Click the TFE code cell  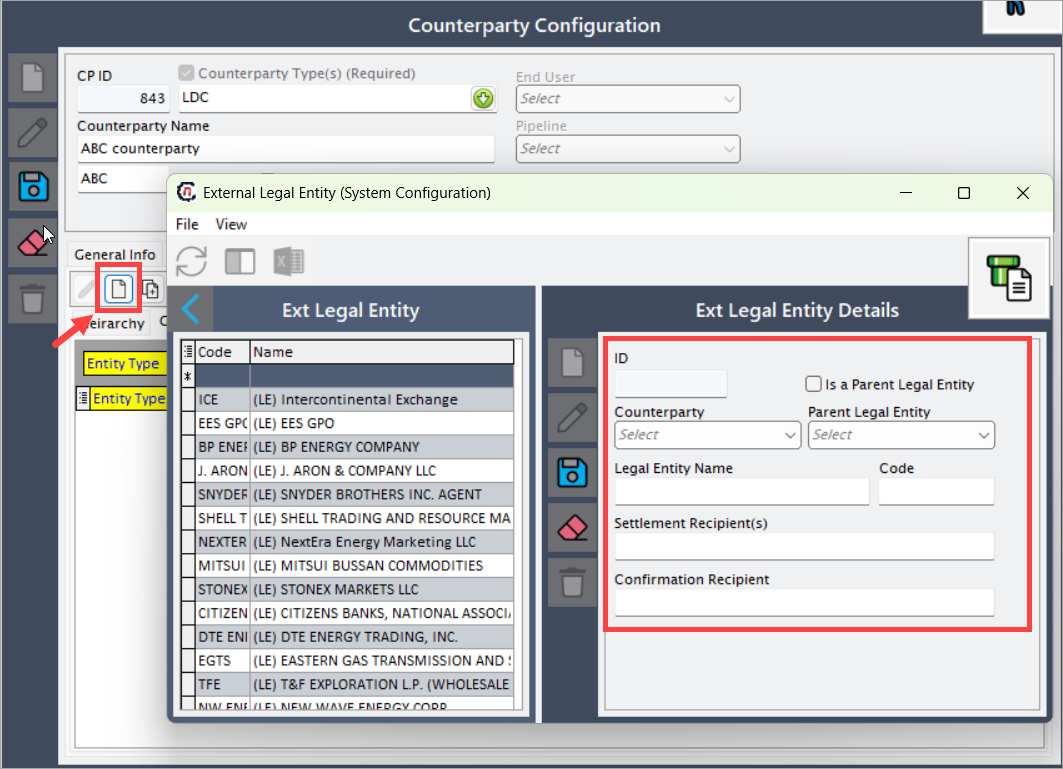[x=222, y=684]
